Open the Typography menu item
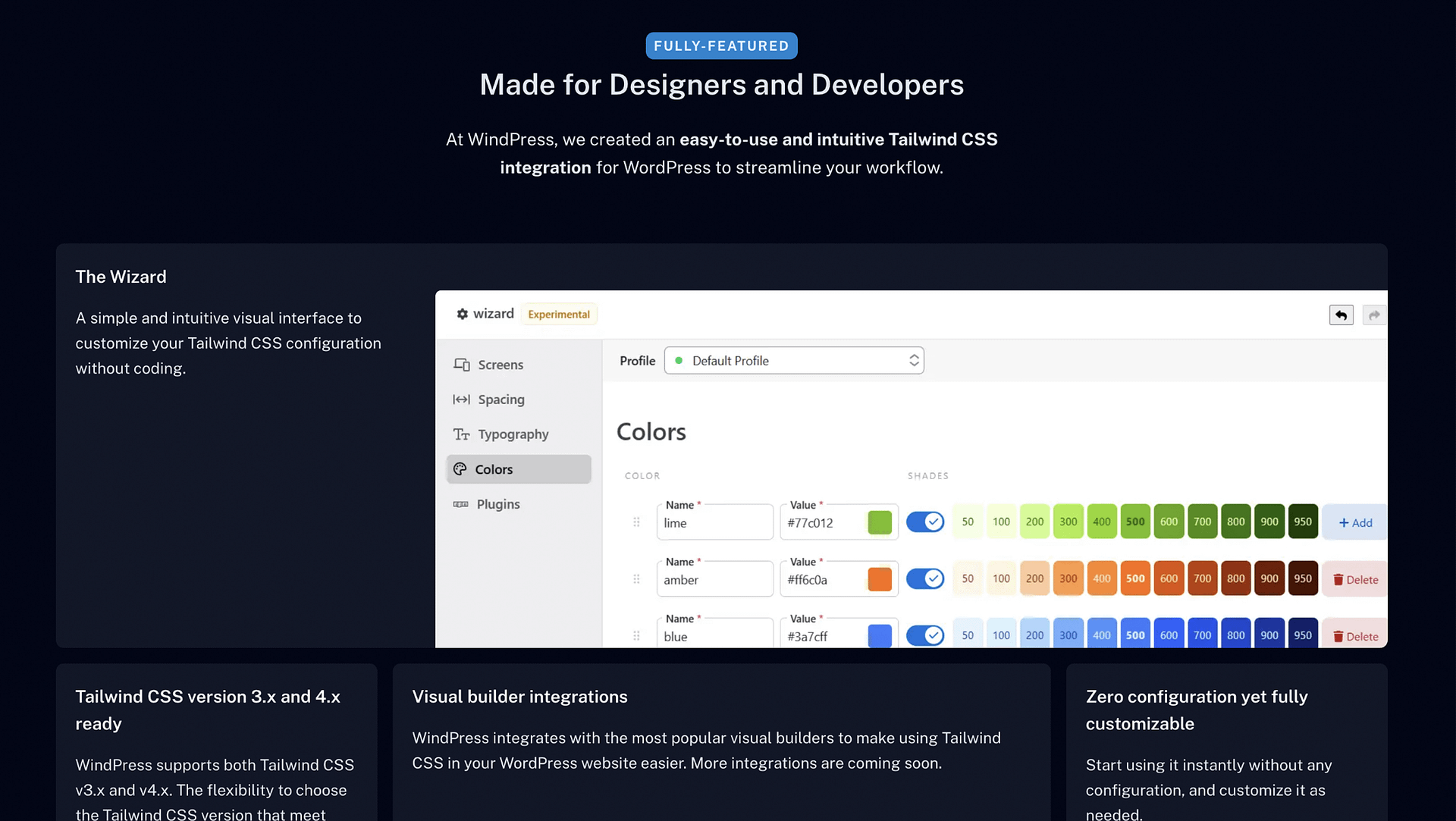This screenshot has width=1456, height=821. [x=513, y=434]
